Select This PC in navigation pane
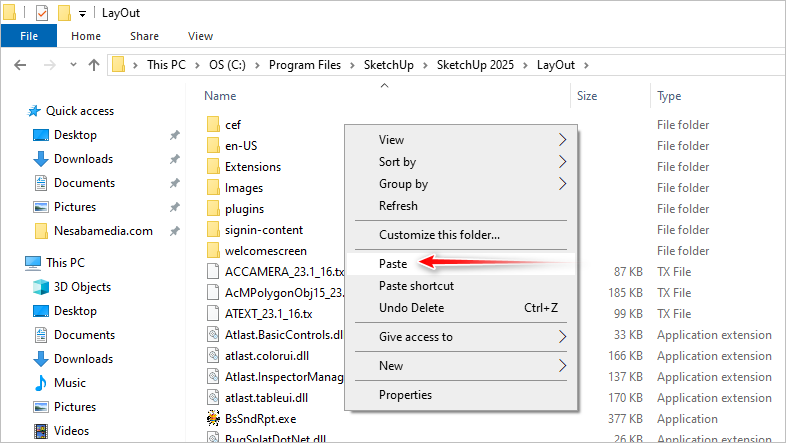 point(66,263)
